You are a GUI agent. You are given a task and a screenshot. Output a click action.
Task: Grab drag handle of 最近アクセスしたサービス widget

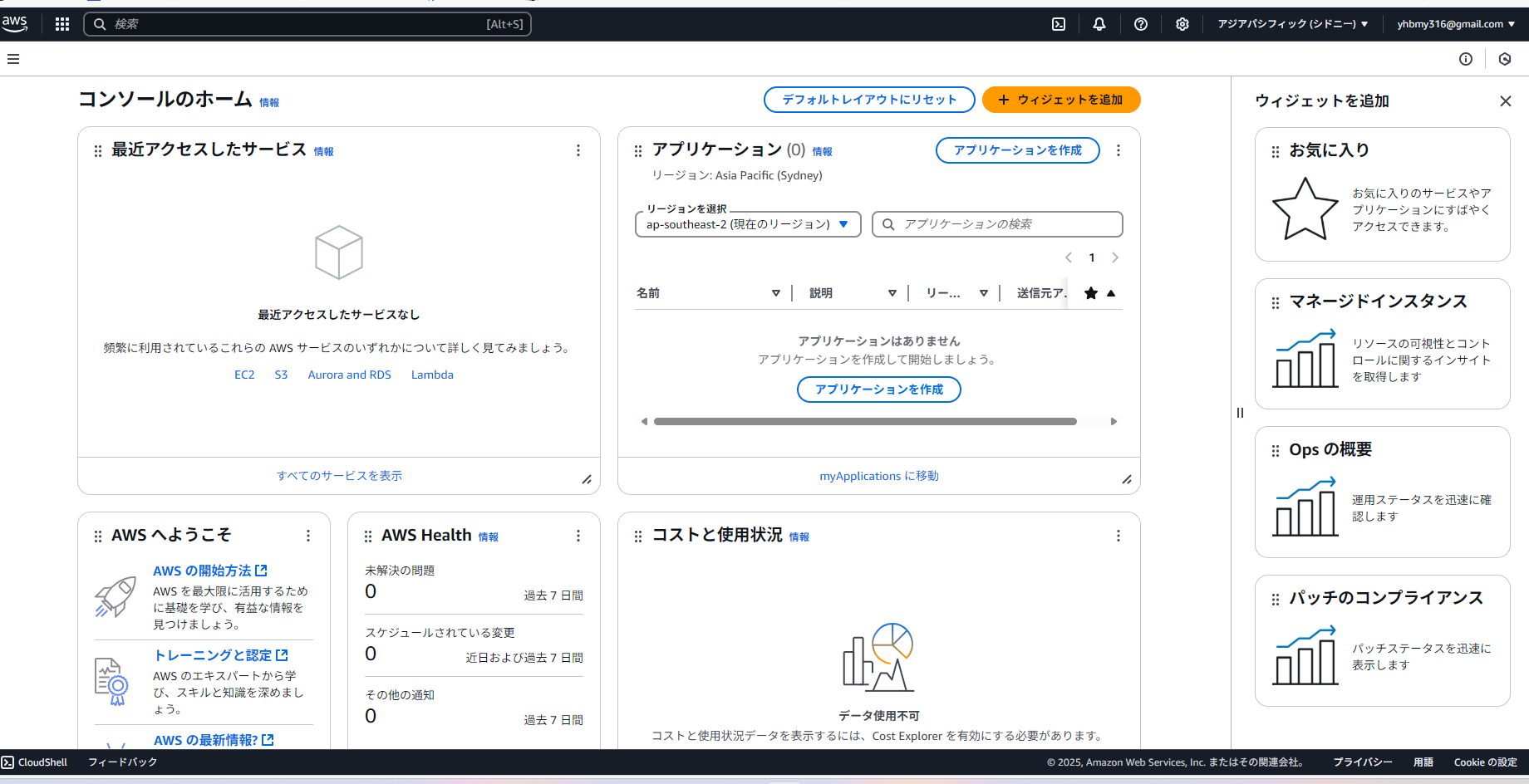tap(98, 151)
